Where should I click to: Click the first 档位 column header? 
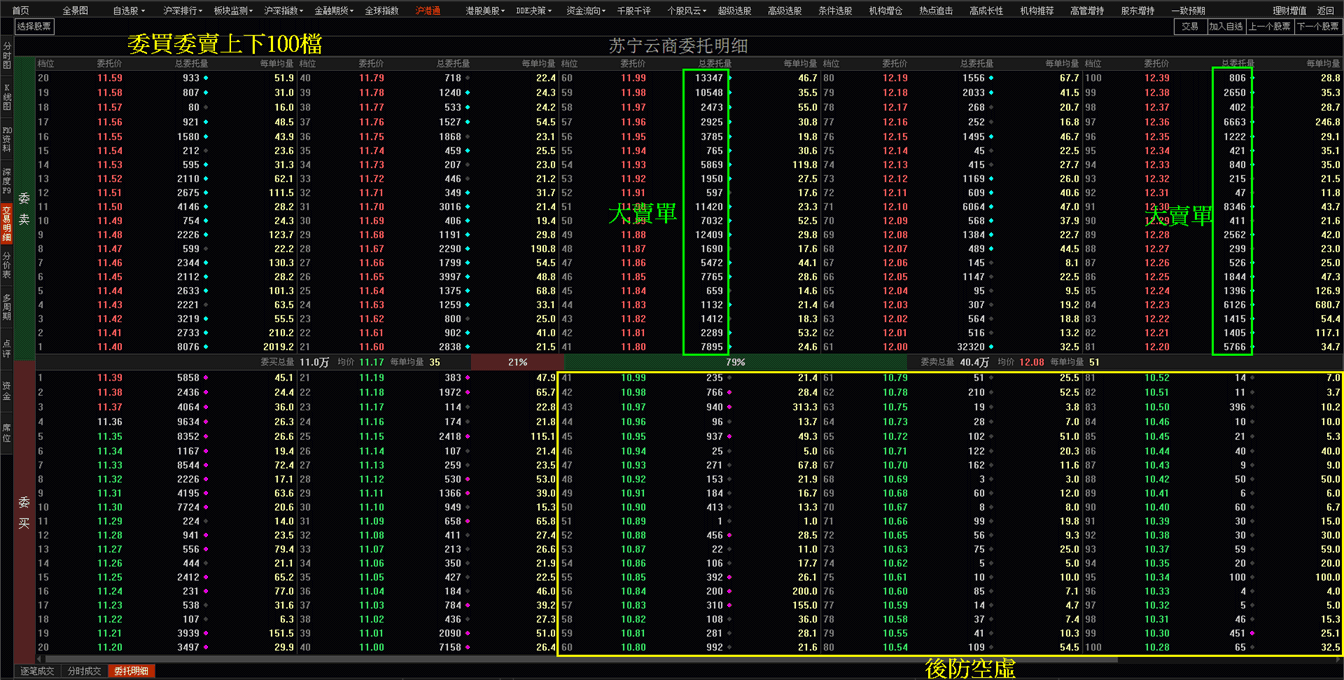46,63
